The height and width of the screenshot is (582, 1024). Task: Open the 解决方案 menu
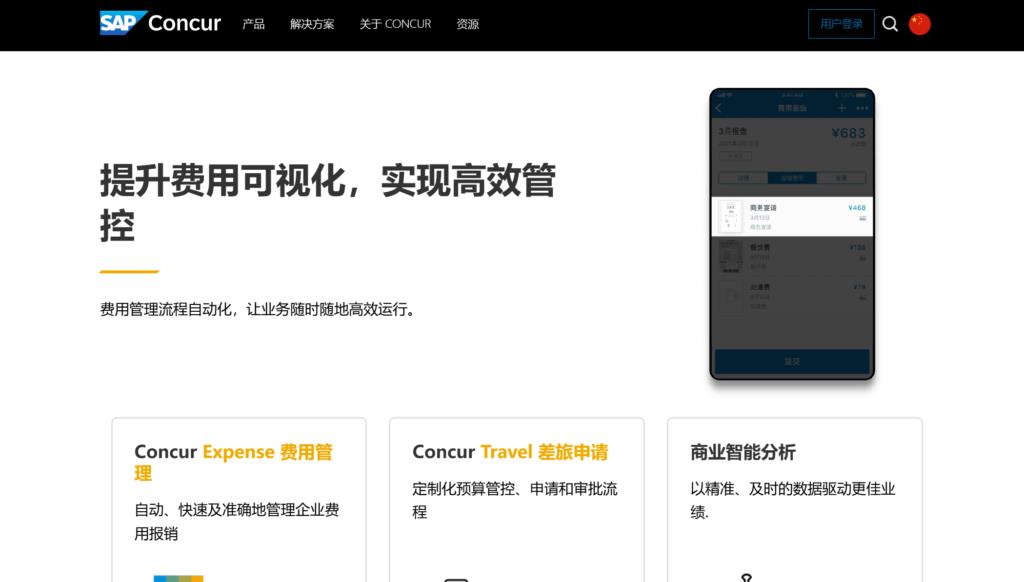coord(312,24)
